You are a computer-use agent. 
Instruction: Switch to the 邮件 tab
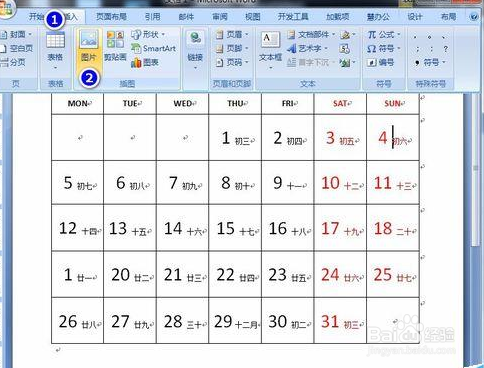(186, 17)
